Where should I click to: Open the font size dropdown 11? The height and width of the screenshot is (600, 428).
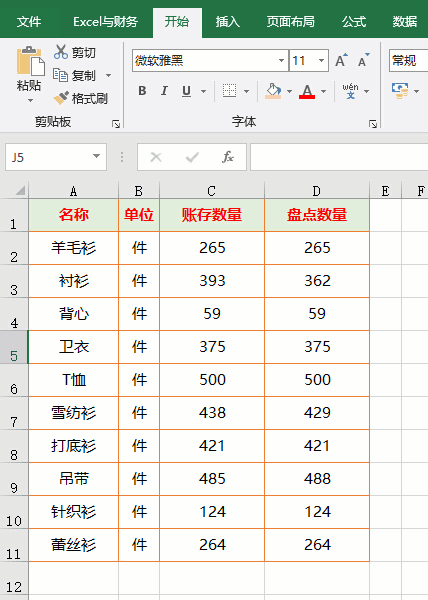(321, 60)
